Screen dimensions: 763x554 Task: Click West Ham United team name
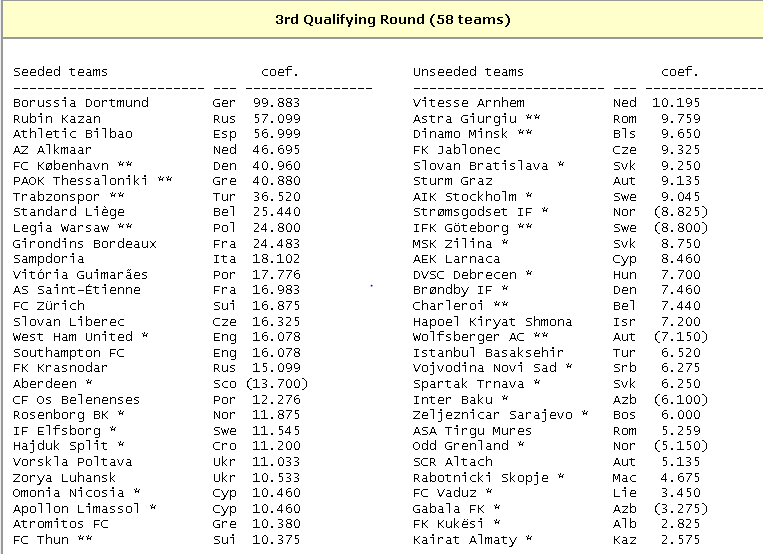coord(73,337)
